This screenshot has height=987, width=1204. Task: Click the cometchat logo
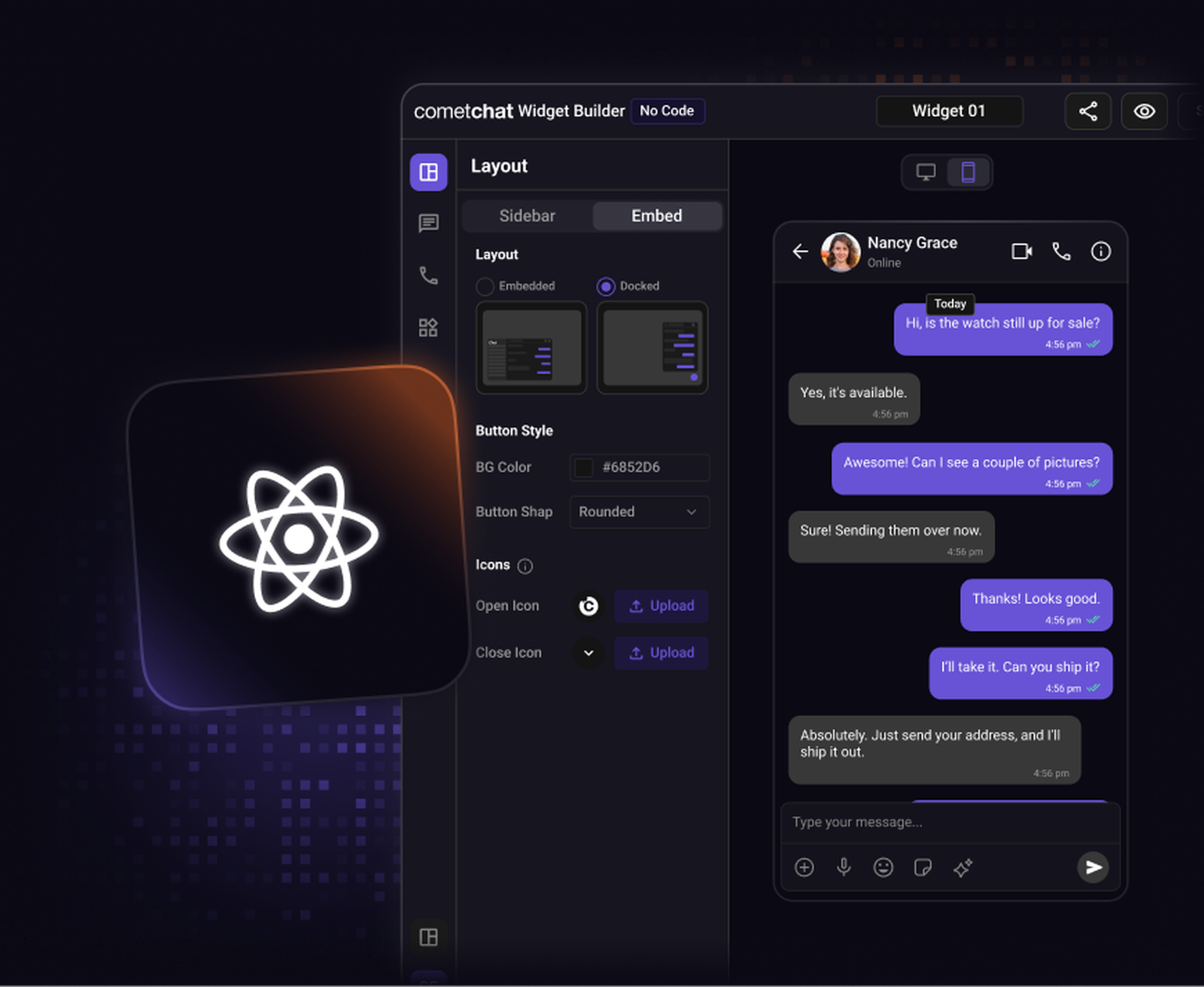464,111
